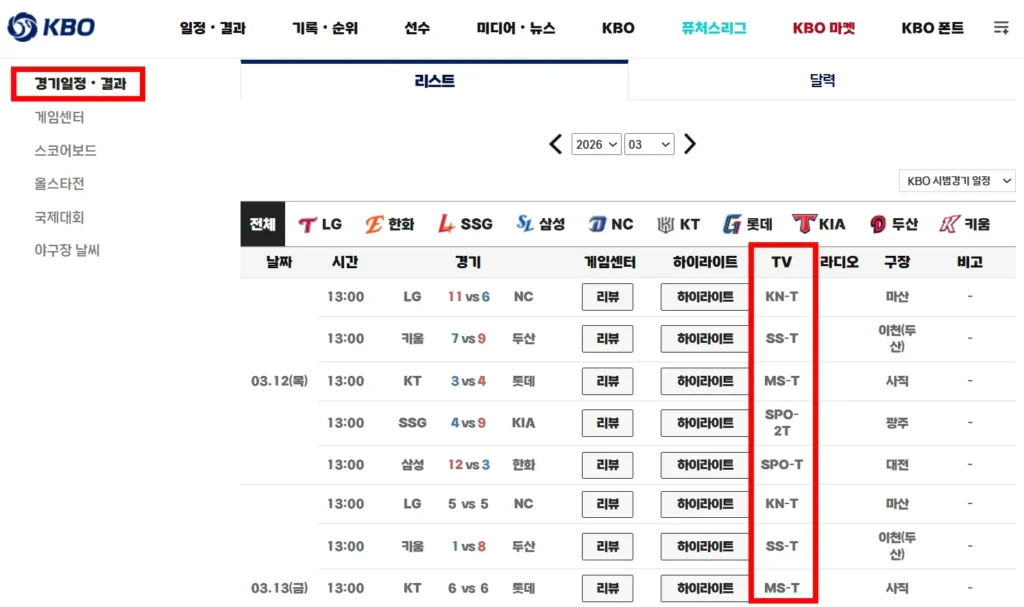Viewport: 1024px width, 607px height.
Task: Click 리뷰 for 키움 1 vs 8 두산
Action: click(607, 546)
